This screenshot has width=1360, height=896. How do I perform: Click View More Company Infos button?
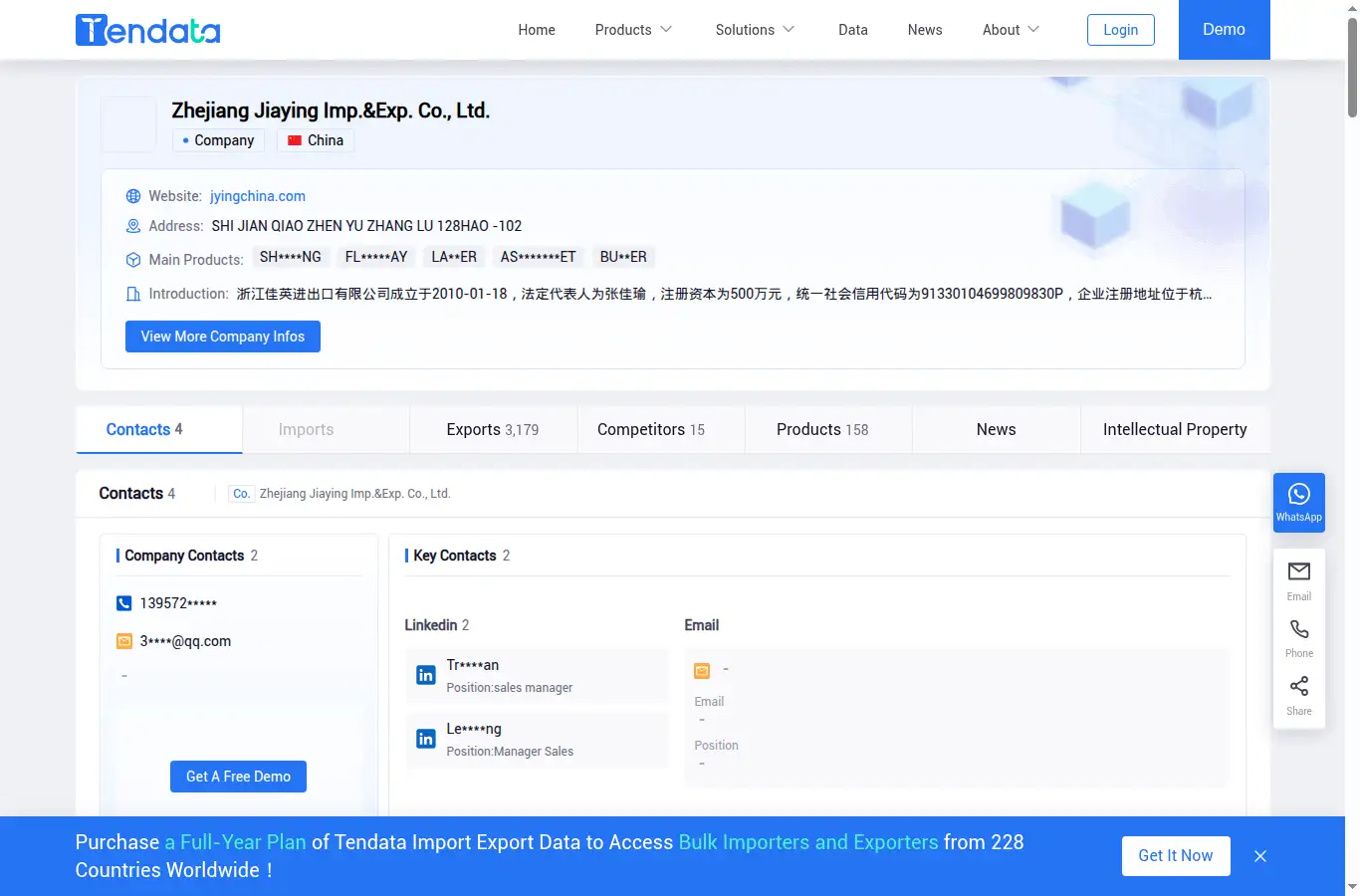coord(223,336)
